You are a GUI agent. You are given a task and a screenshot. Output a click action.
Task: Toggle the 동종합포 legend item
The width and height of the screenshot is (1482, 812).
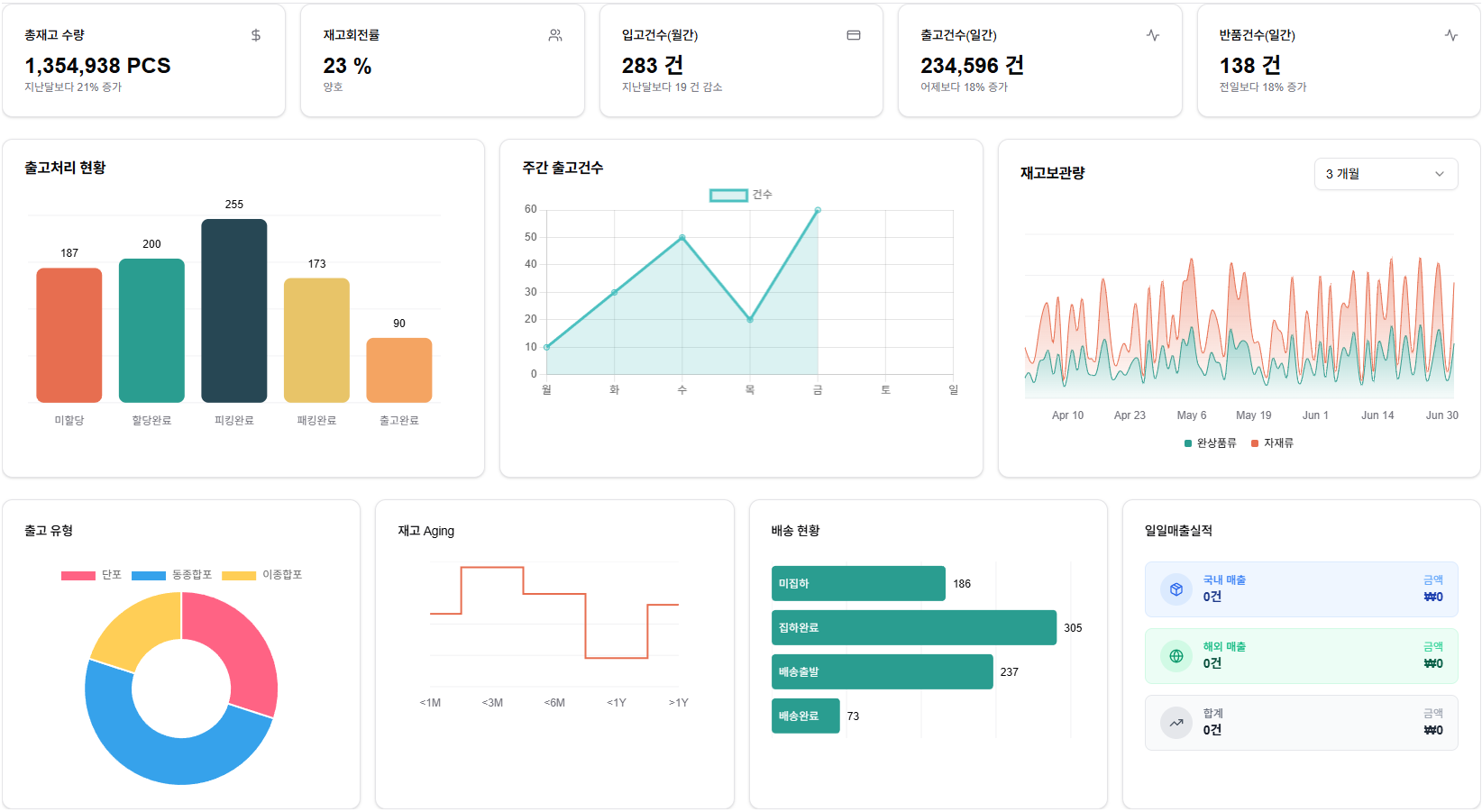click(171, 575)
